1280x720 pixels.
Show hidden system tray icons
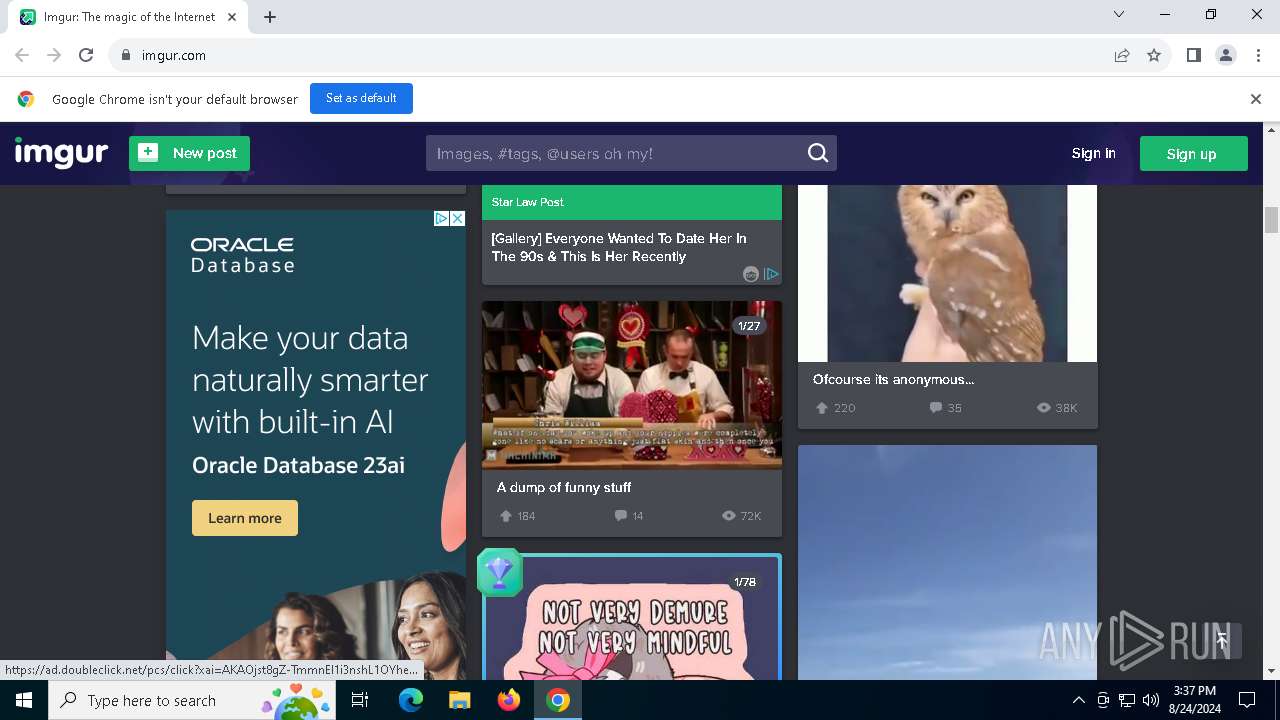1078,700
